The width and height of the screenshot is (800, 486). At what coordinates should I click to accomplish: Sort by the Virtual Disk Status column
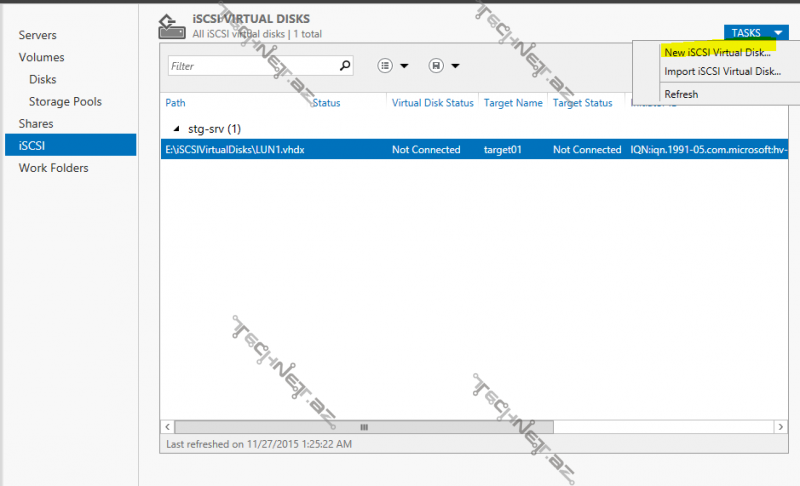click(432, 103)
